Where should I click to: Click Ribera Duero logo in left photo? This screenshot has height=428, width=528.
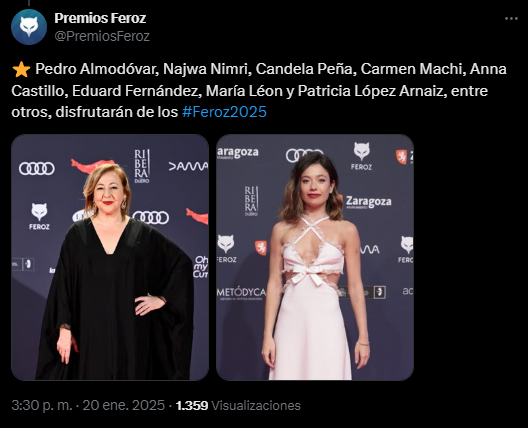pyautogui.click(x=142, y=166)
